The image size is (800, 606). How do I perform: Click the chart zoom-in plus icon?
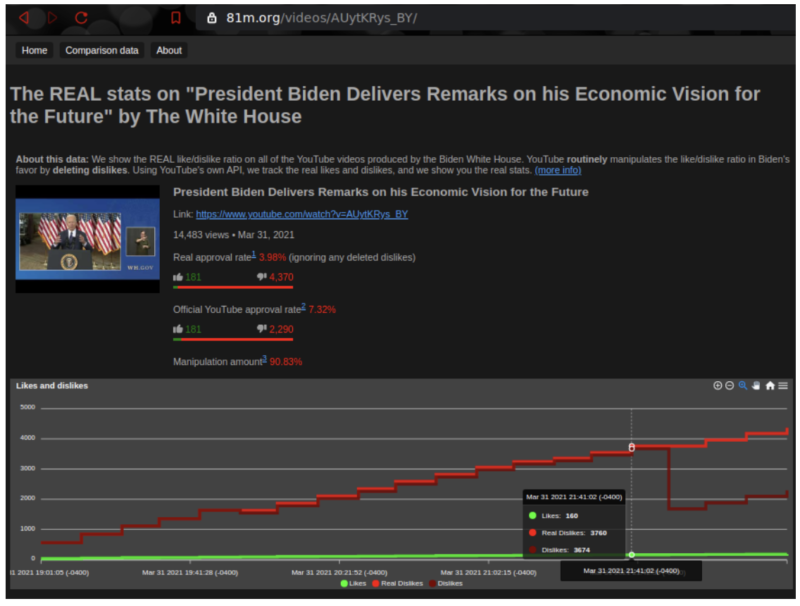coord(717,386)
